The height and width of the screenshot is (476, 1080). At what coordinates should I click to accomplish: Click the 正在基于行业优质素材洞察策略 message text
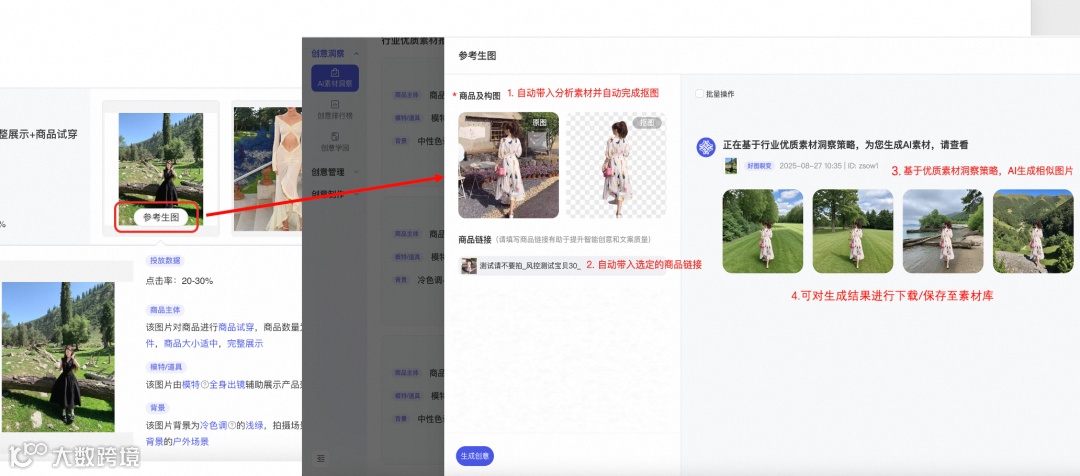(844, 145)
